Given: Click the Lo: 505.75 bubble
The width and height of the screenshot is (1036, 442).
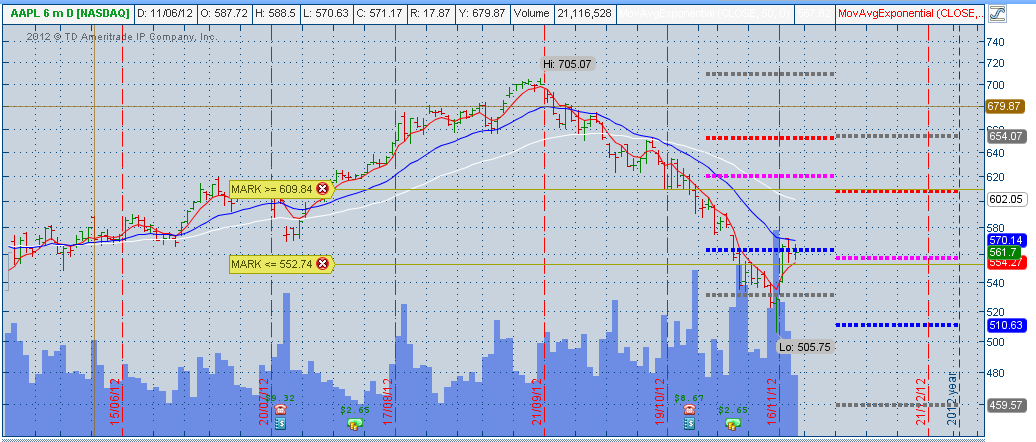Looking at the screenshot, I should coord(804,346).
